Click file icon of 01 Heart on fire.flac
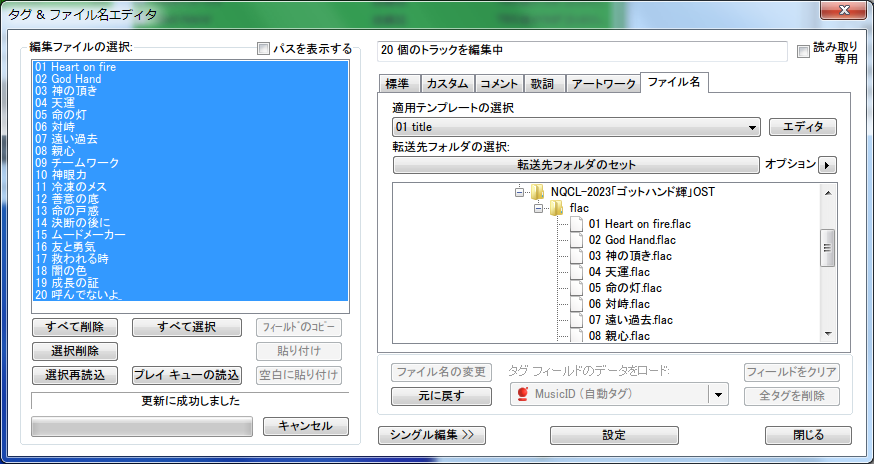The image size is (874, 464). point(577,224)
